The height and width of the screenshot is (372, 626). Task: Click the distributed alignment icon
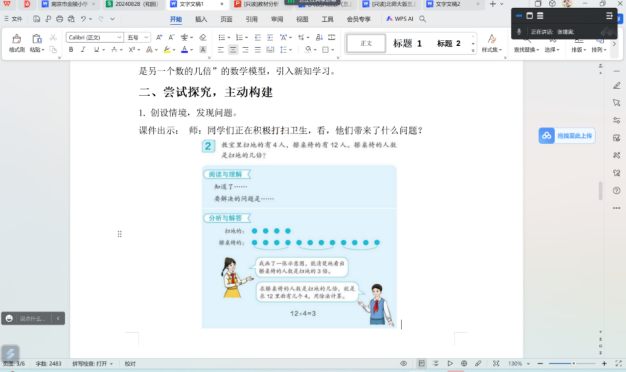click(270, 49)
